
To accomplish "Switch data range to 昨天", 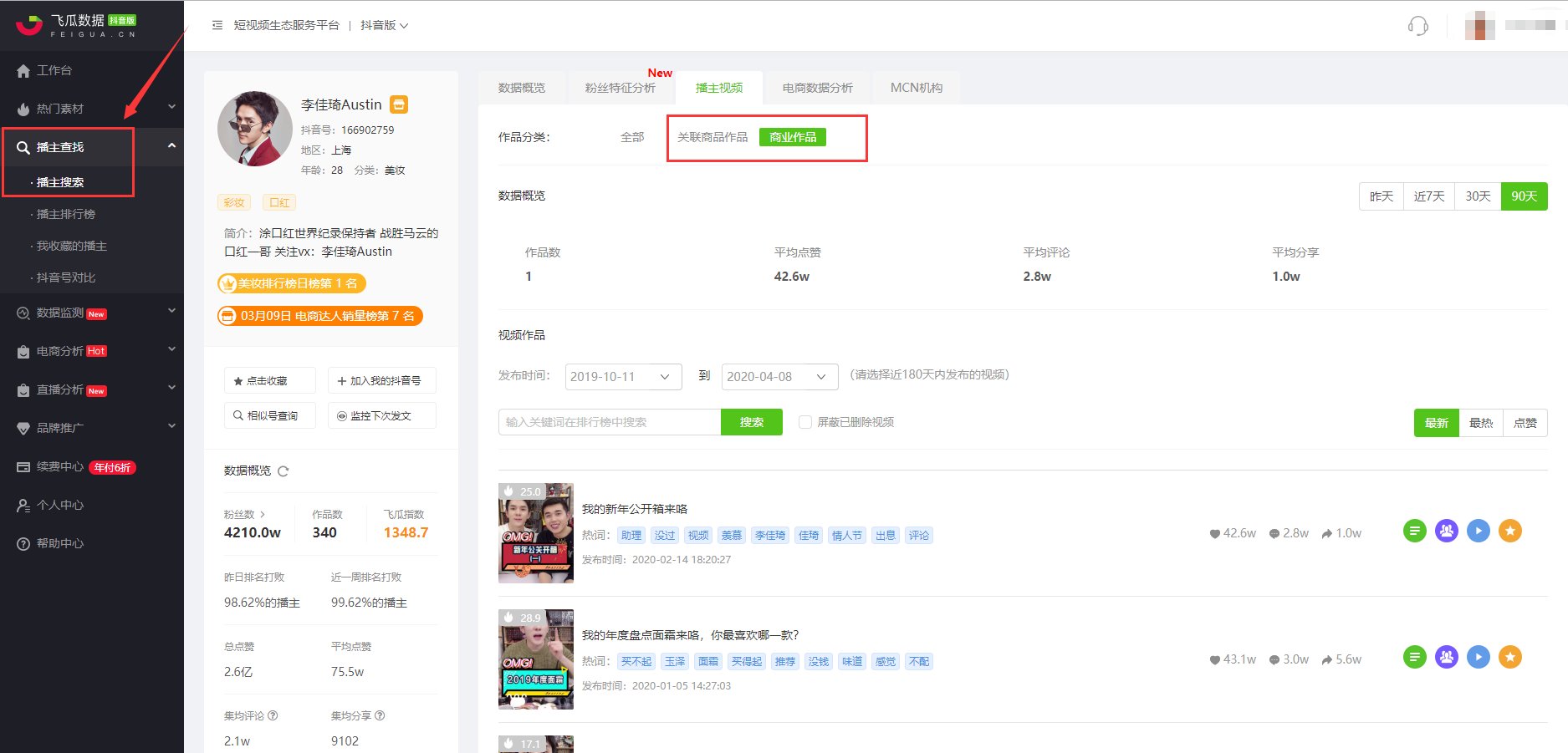I will tap(1381, 196).
